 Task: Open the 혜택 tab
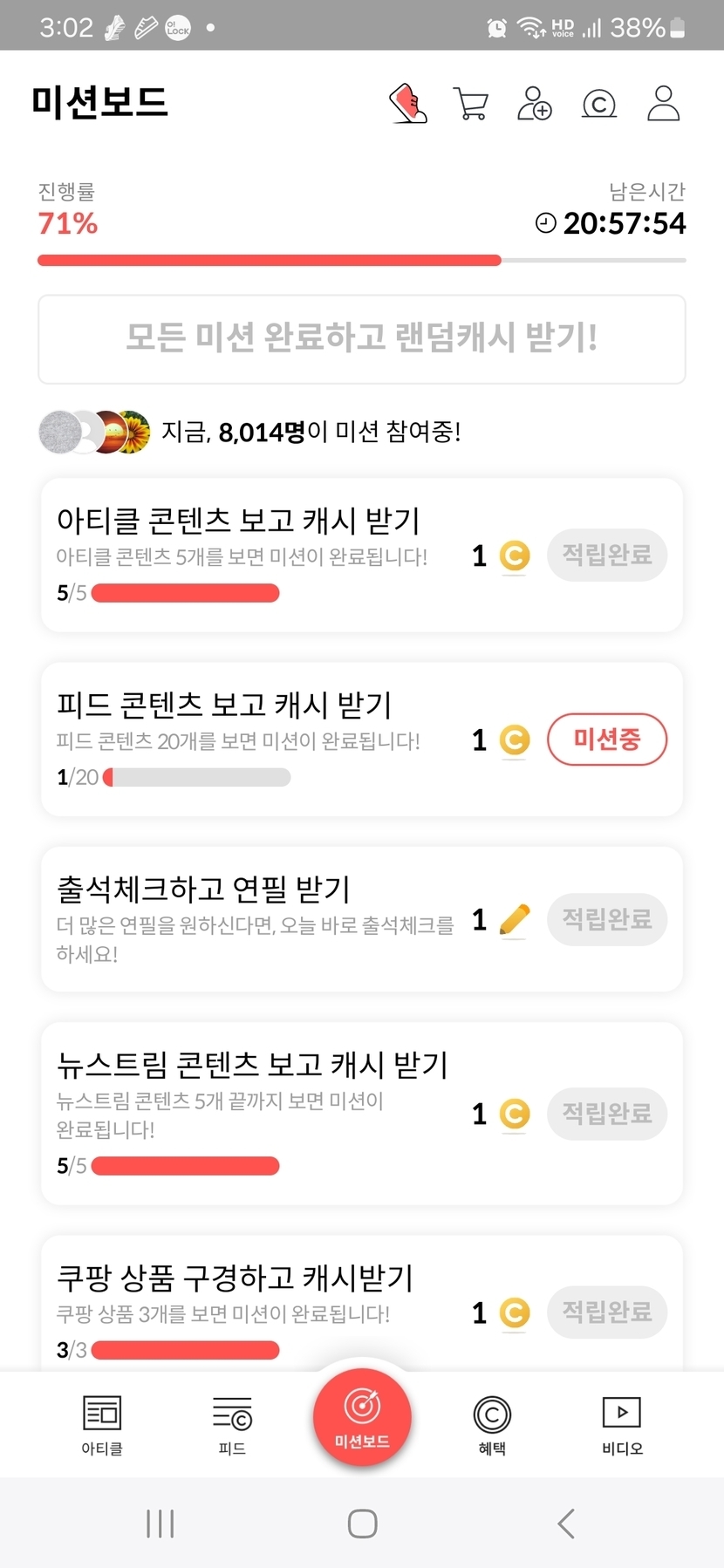click(x=492, y=1425)
